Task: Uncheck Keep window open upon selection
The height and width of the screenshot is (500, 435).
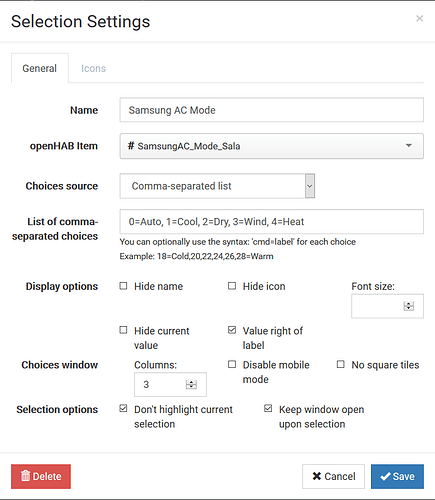Action: point(268,408)
